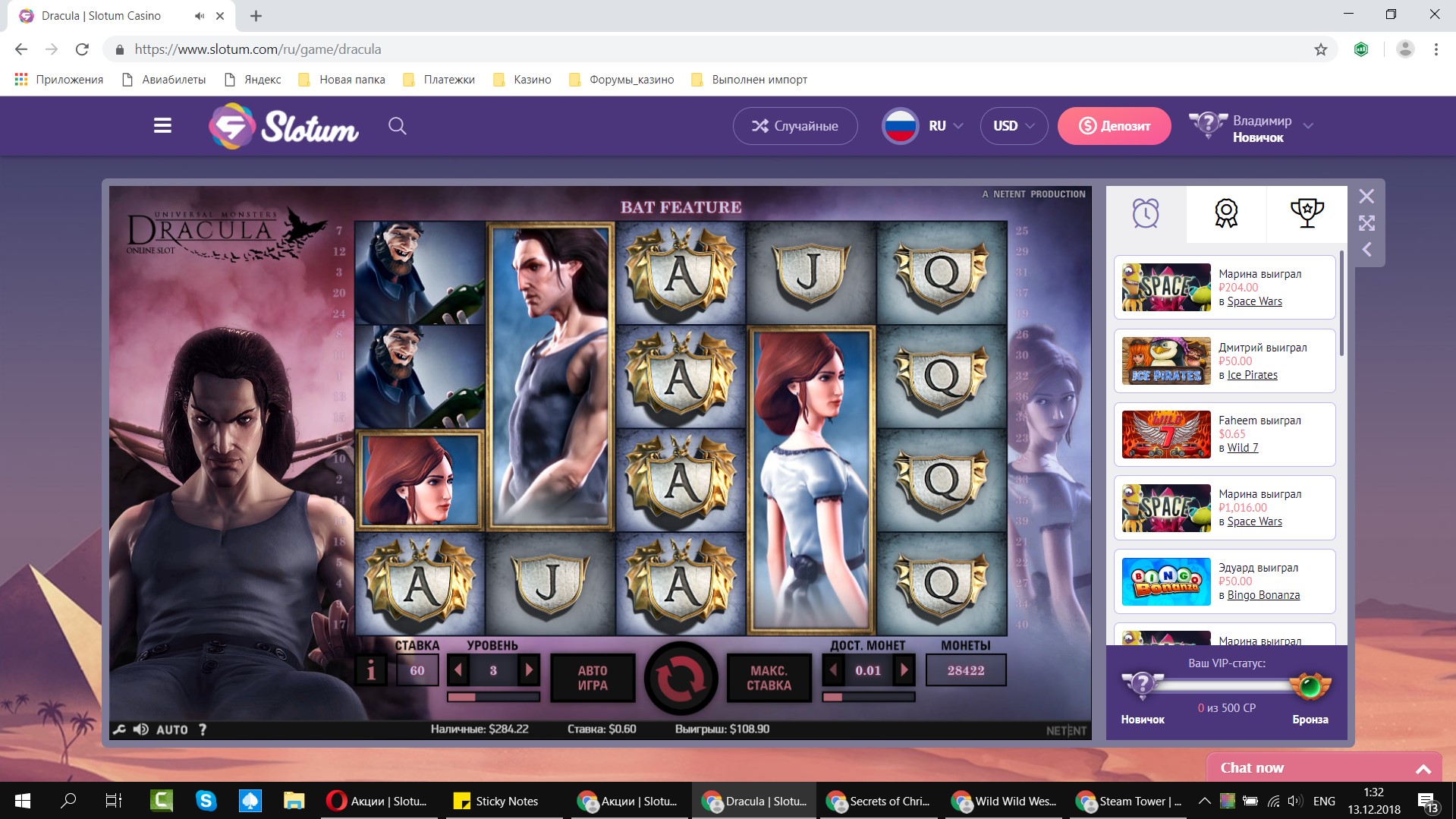1456x819 pixels.
Task: Open the Space Wars link under ₽204.00 win
Action: [x=1255, y=301]
